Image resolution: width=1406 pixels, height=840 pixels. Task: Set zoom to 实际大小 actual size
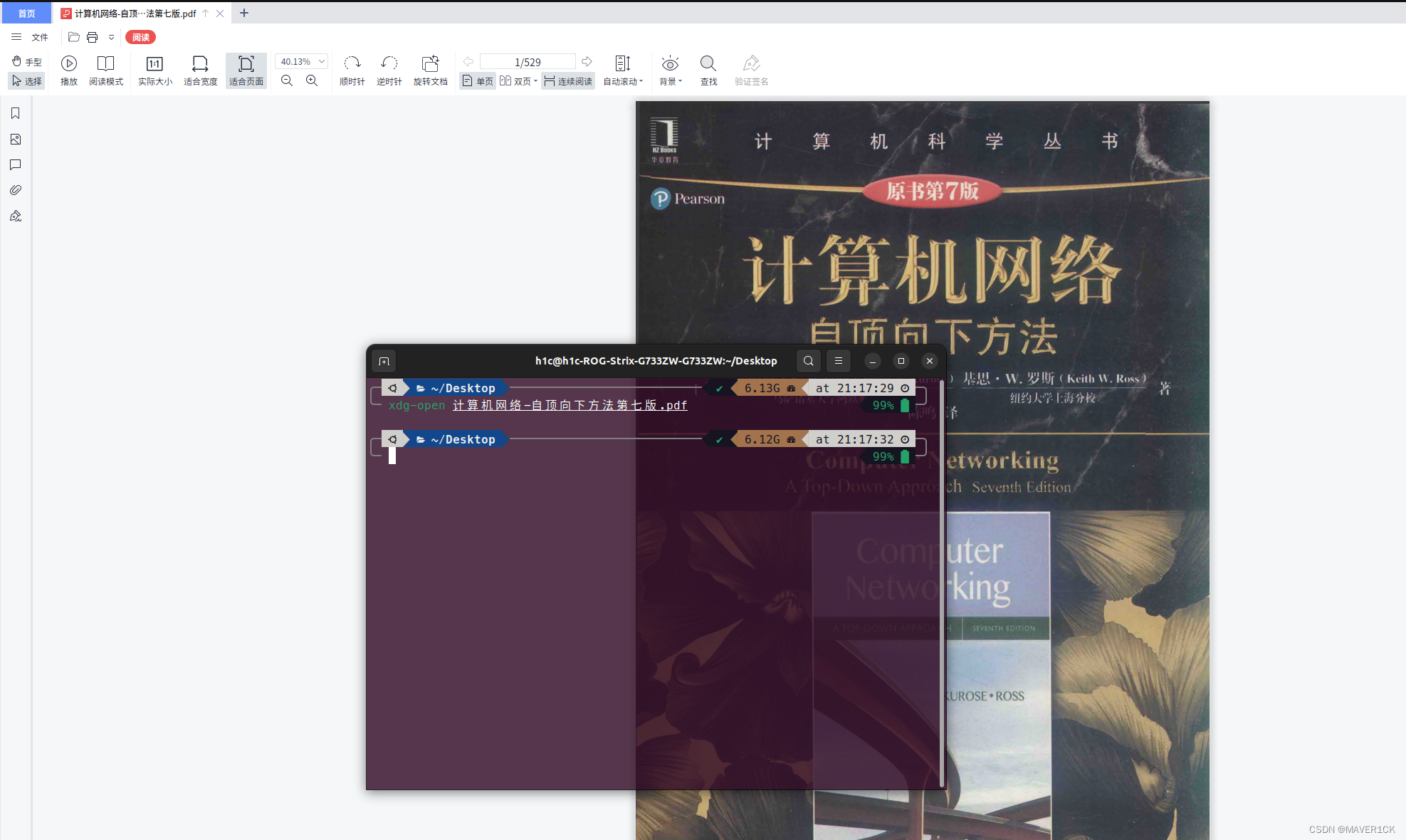[x=155, y=71]
